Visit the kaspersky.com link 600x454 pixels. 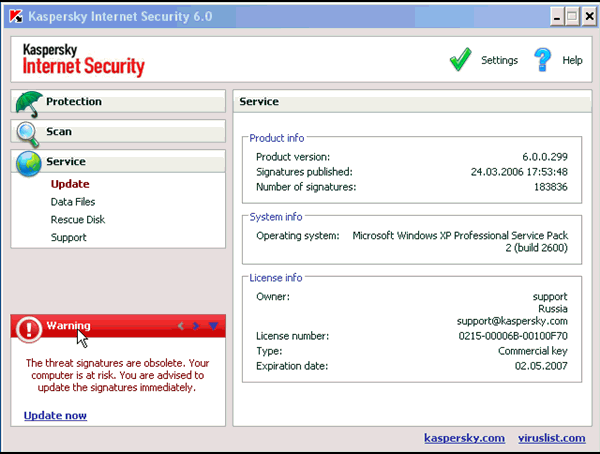point(464,438)
